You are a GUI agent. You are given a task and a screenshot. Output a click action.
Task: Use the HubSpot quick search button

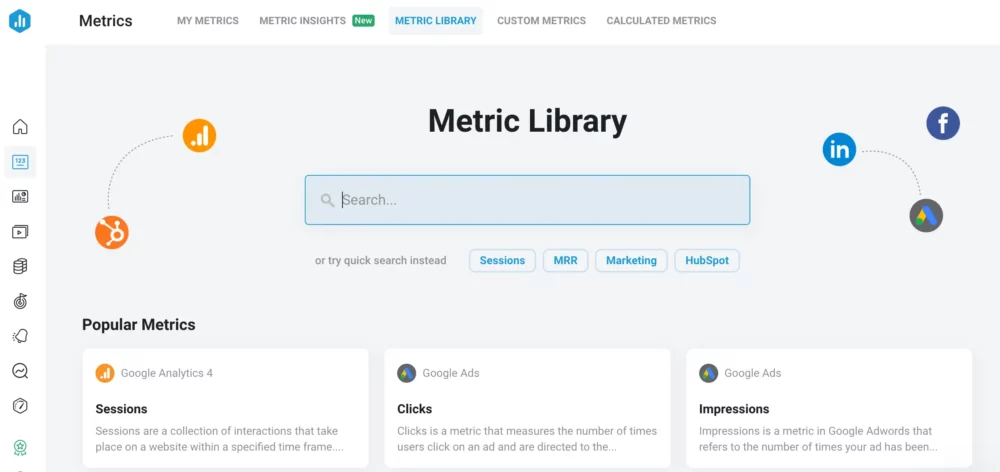(707, 260)
